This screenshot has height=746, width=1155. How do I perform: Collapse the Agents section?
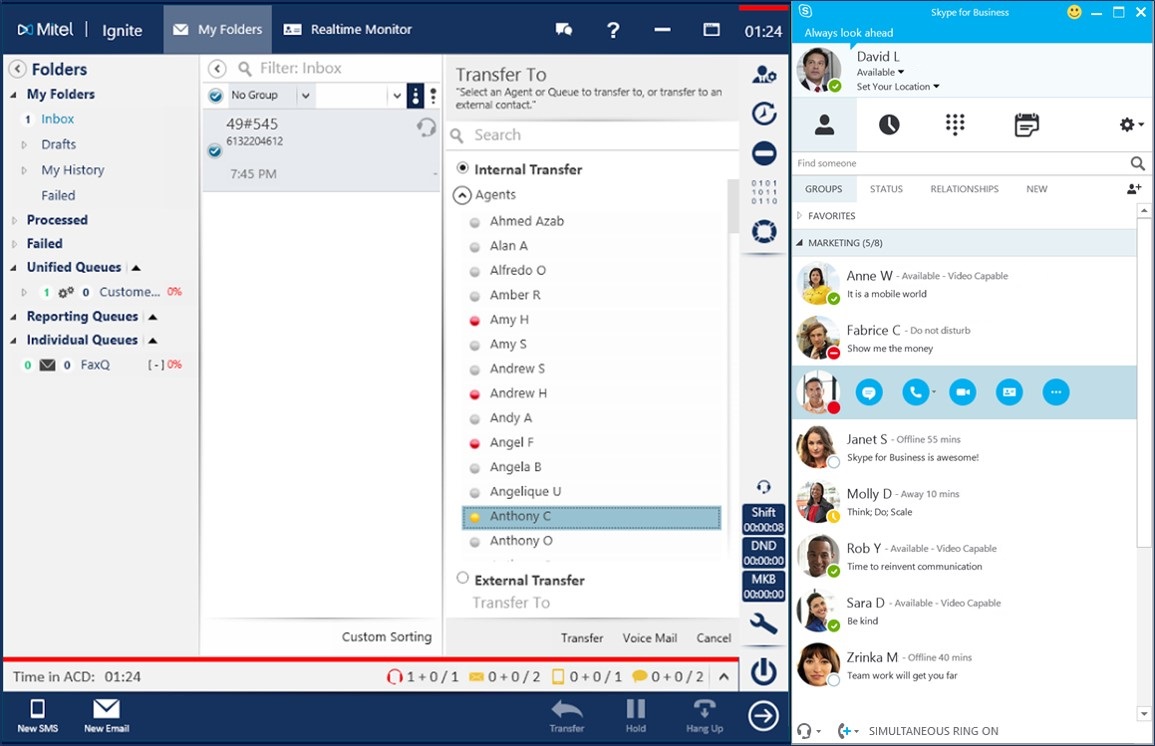(461, 195)
